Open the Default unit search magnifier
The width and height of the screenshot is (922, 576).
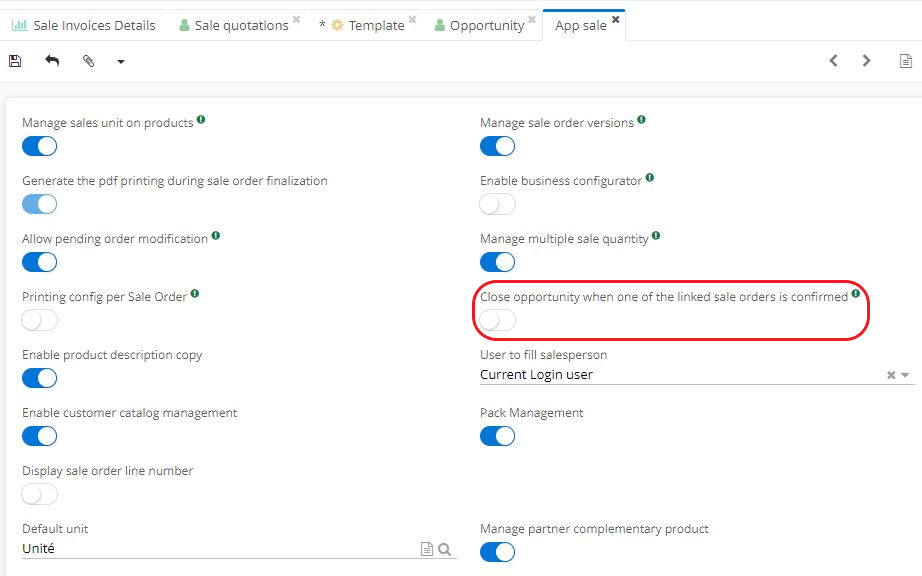point(445,549)
